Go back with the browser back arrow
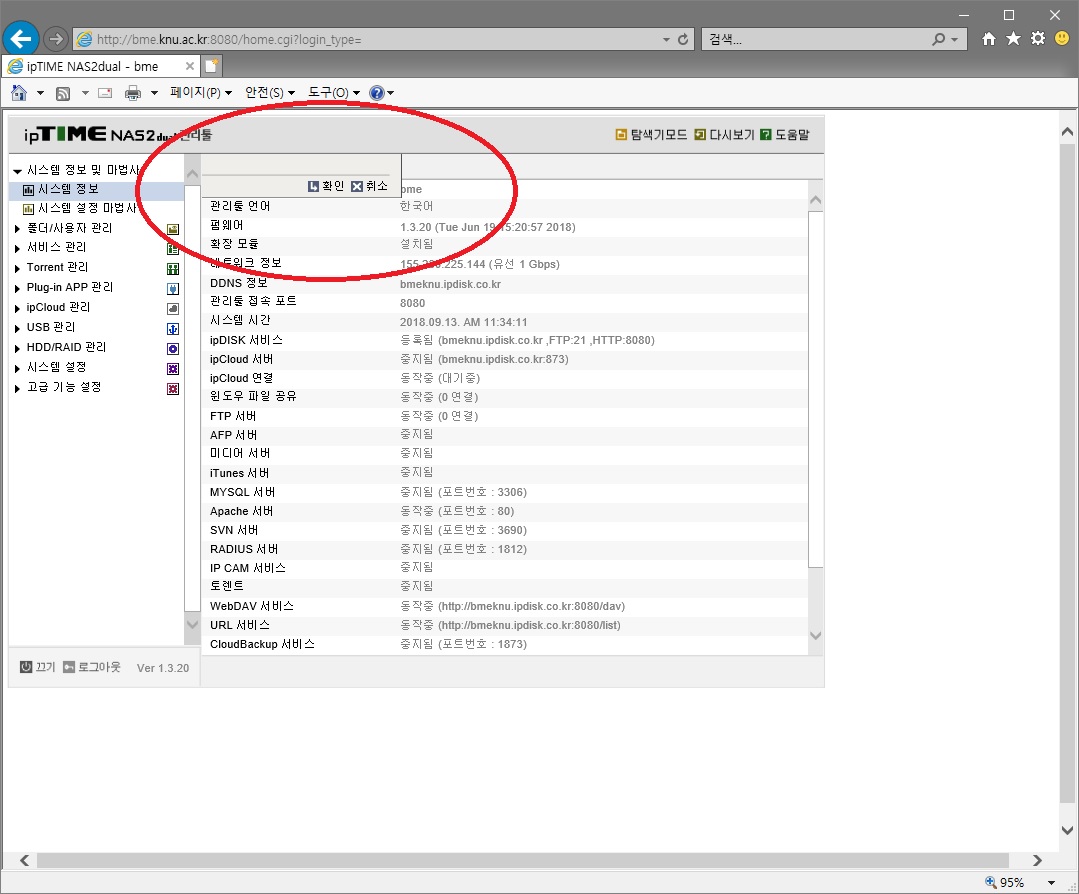This screenshot has width=1079, height=894. [21, 39]
